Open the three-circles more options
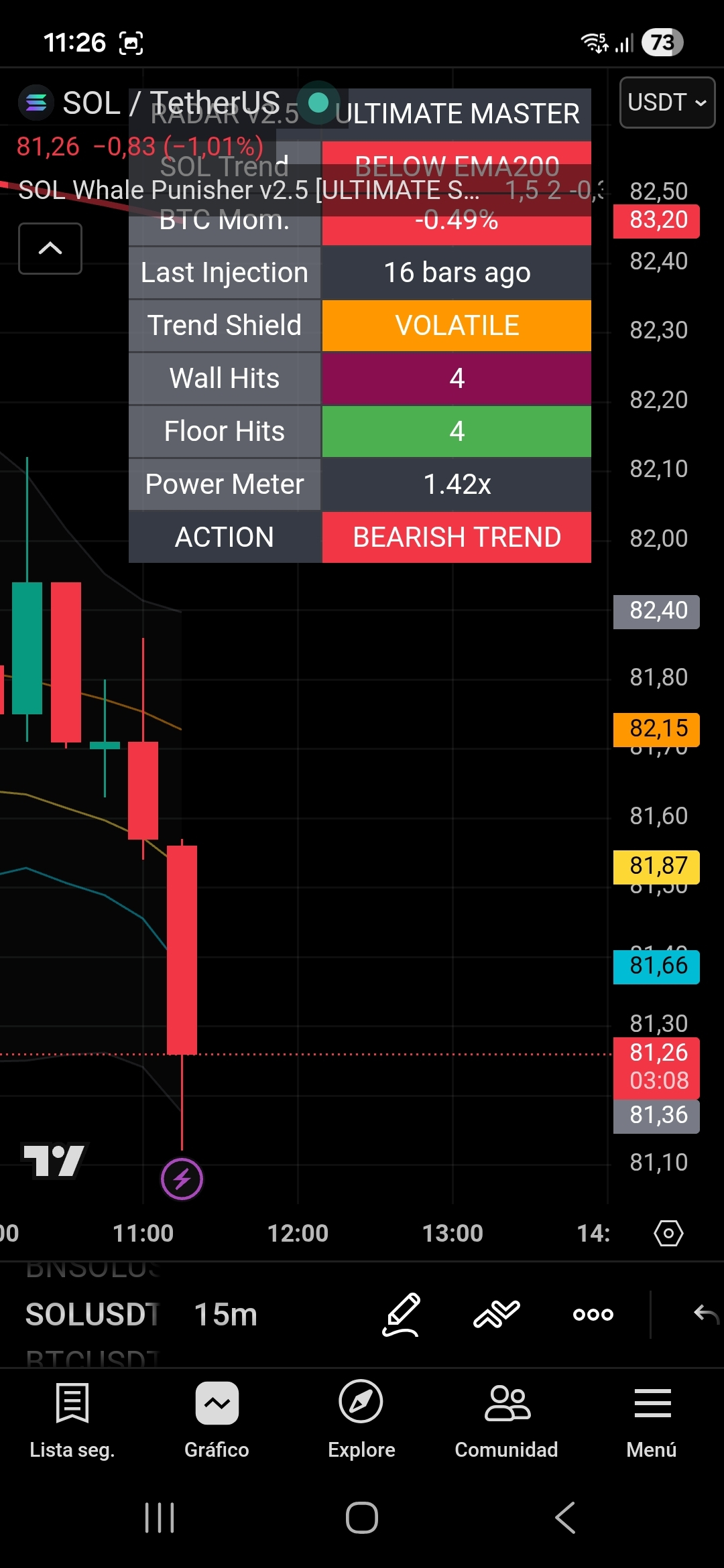The image size is (724, 1568). pos(593,1314)
